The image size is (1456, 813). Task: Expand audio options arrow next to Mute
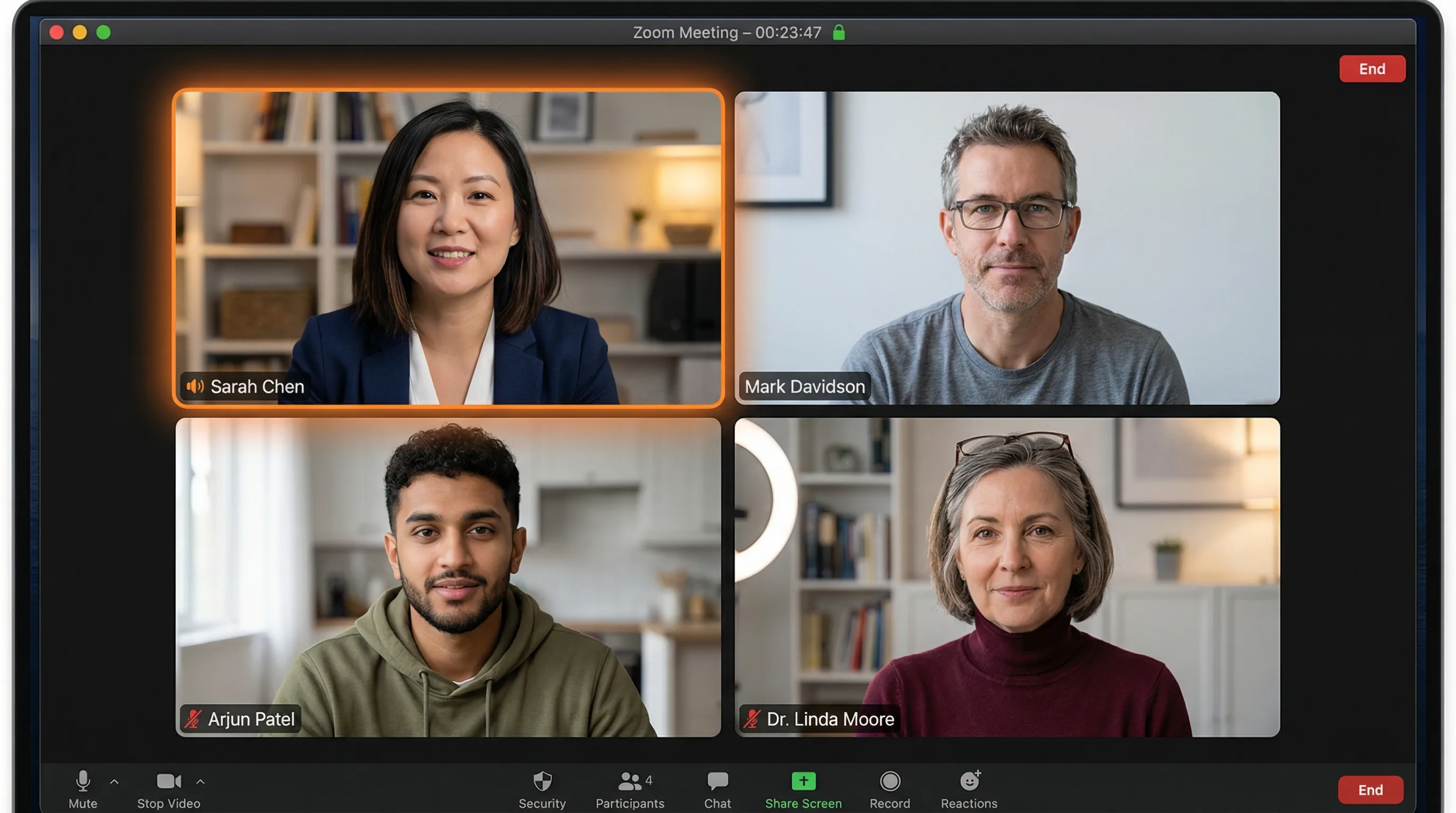[114, 781]
